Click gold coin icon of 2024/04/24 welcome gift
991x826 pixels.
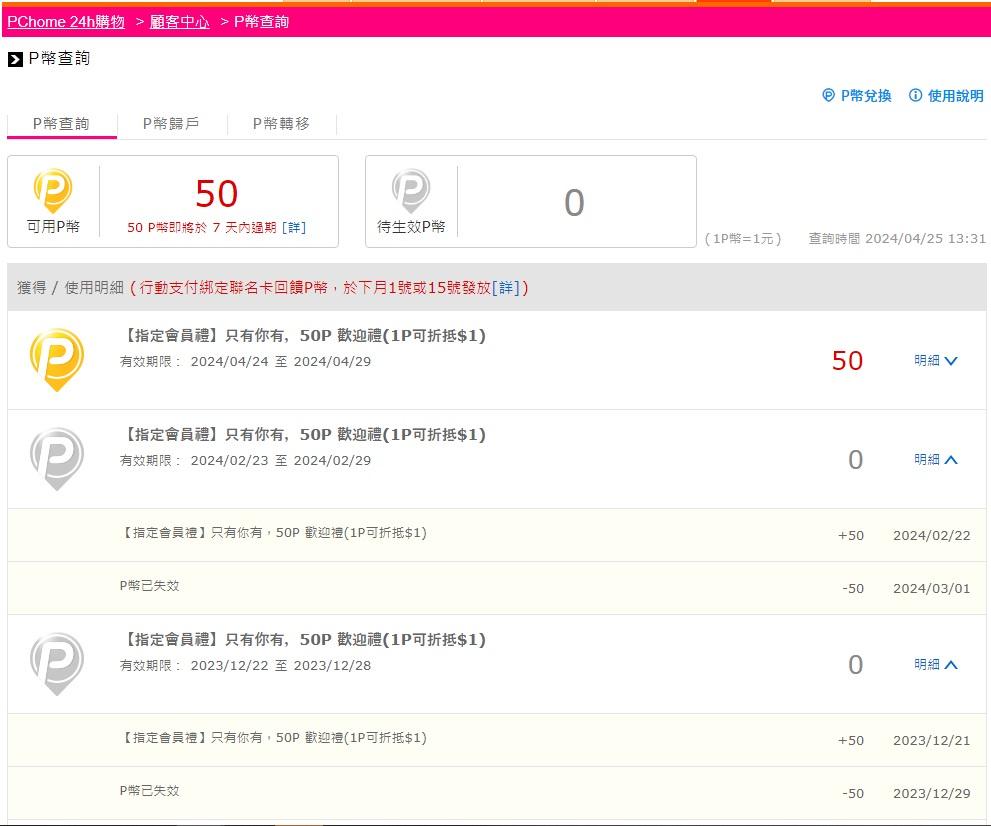(x=57, y=359)
